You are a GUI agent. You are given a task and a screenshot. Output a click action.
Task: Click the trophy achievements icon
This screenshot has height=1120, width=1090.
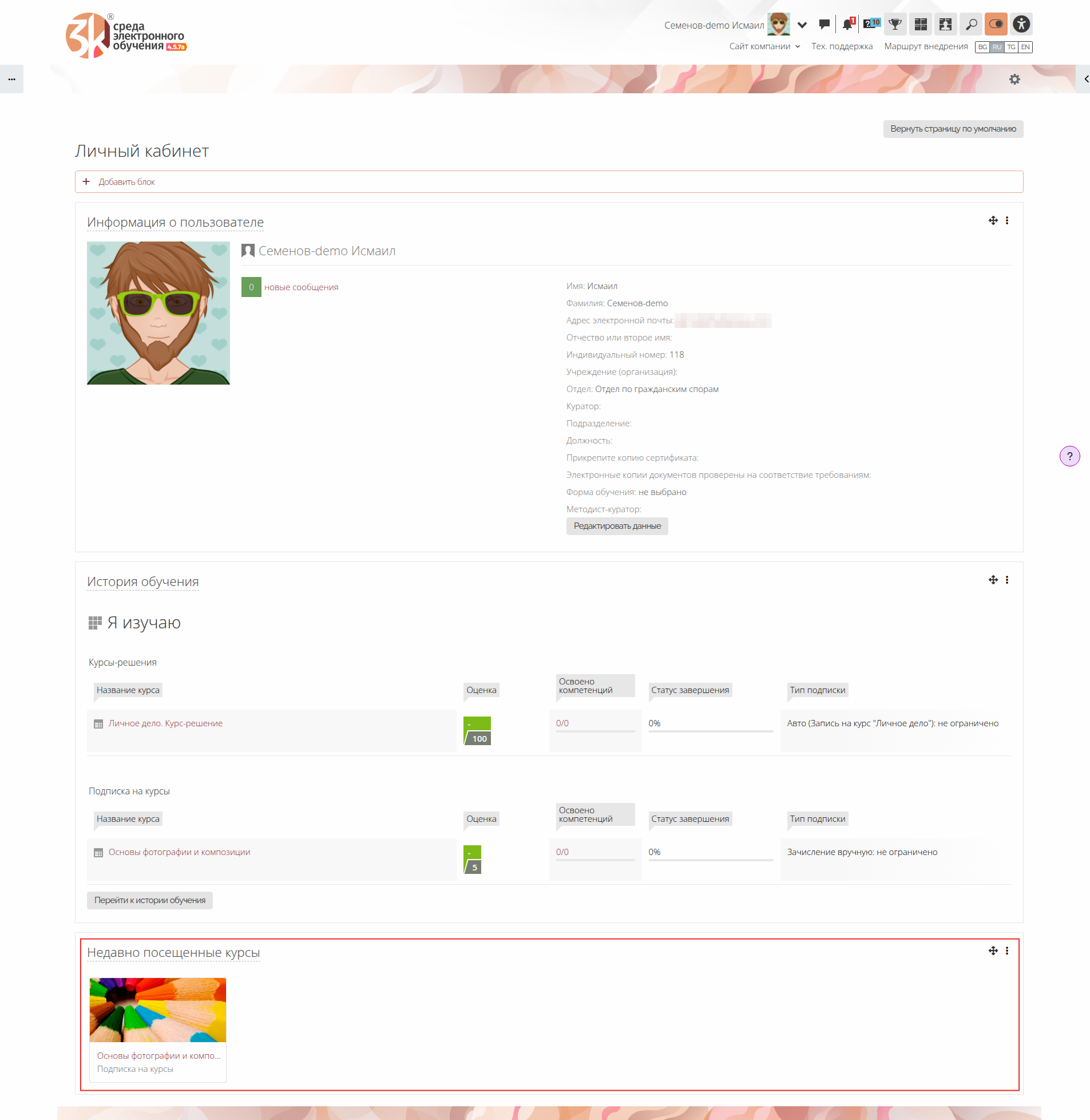tap(895, 24)
